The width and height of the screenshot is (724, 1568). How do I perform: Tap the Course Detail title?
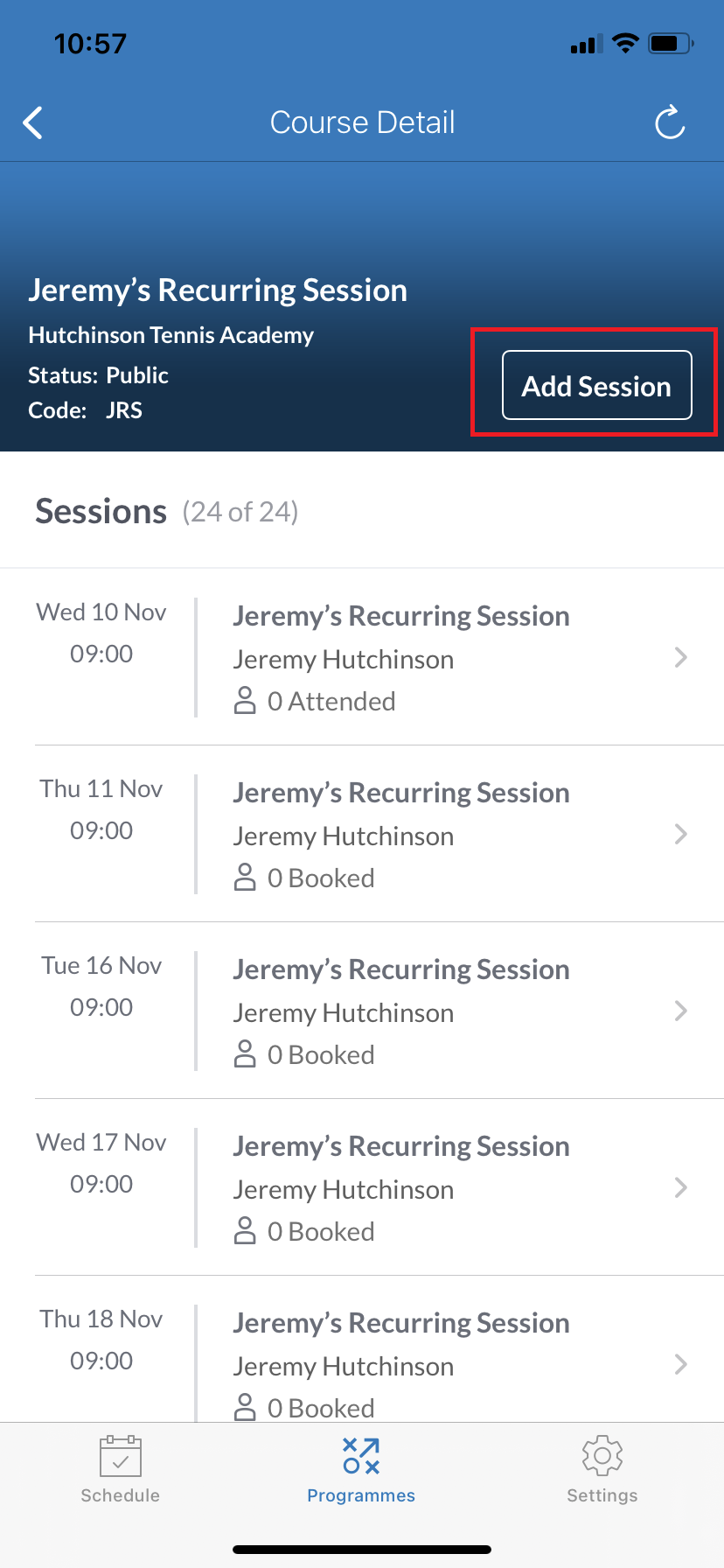click(362, 122)
